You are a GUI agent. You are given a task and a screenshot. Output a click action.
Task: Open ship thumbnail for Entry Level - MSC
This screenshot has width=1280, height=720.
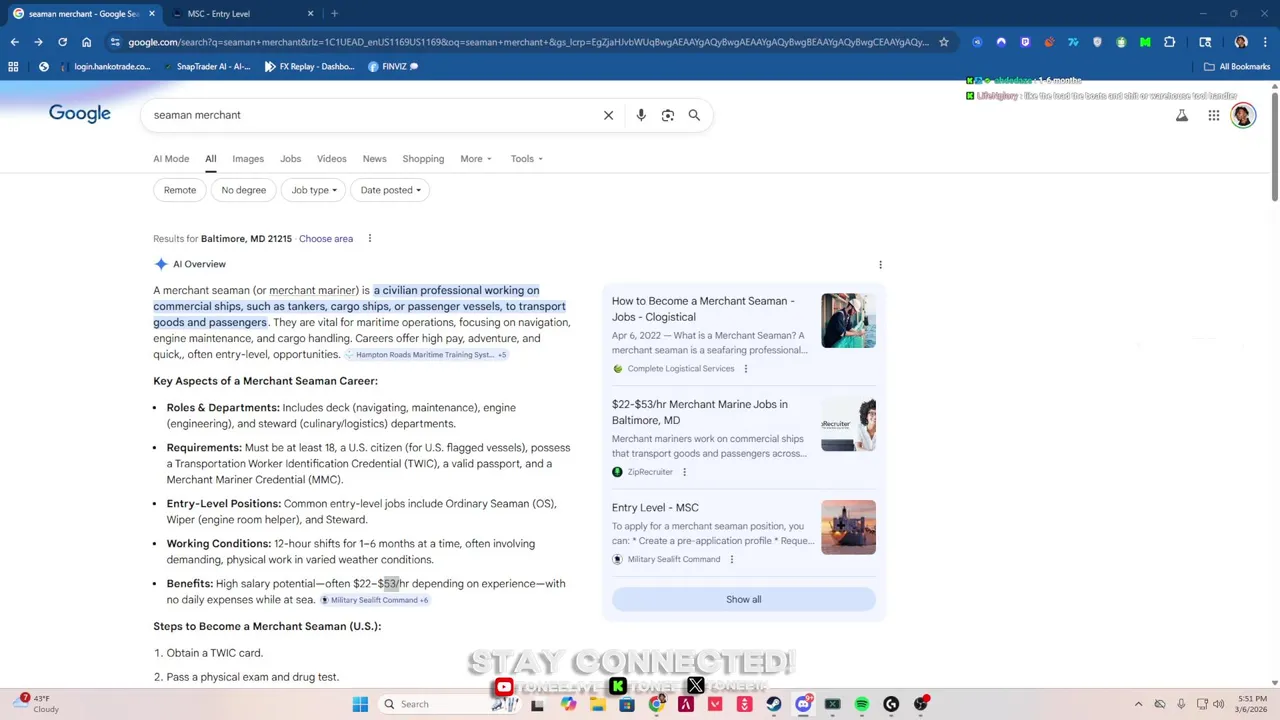[x=848, y=527]
